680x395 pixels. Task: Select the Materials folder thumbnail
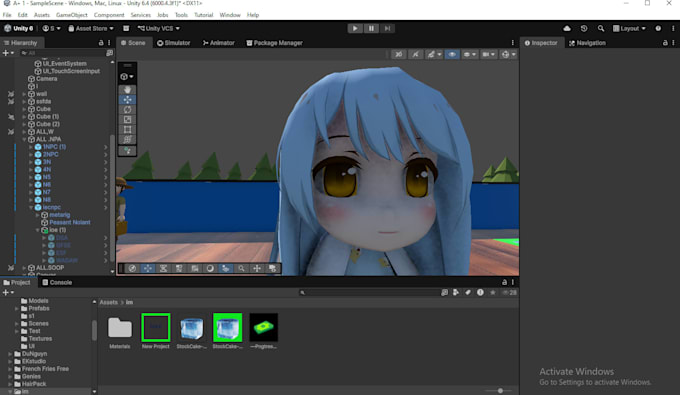[x=120, y=332]
